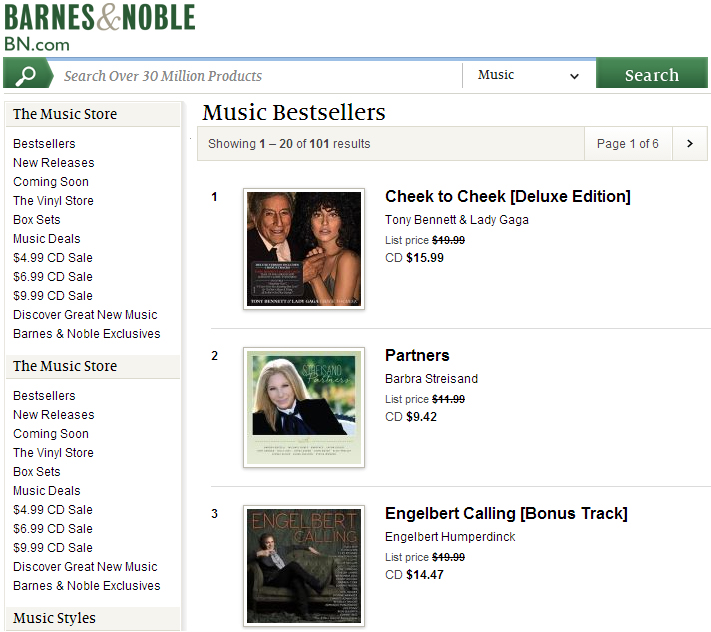Select $4.99 CD Sale in first sidebar

(x=53, y=258)
